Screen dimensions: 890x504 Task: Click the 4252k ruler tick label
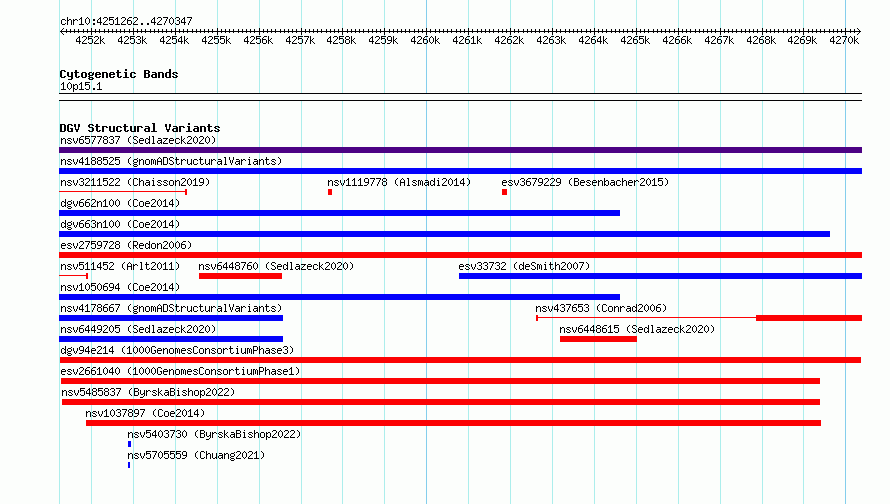[90, 40]
